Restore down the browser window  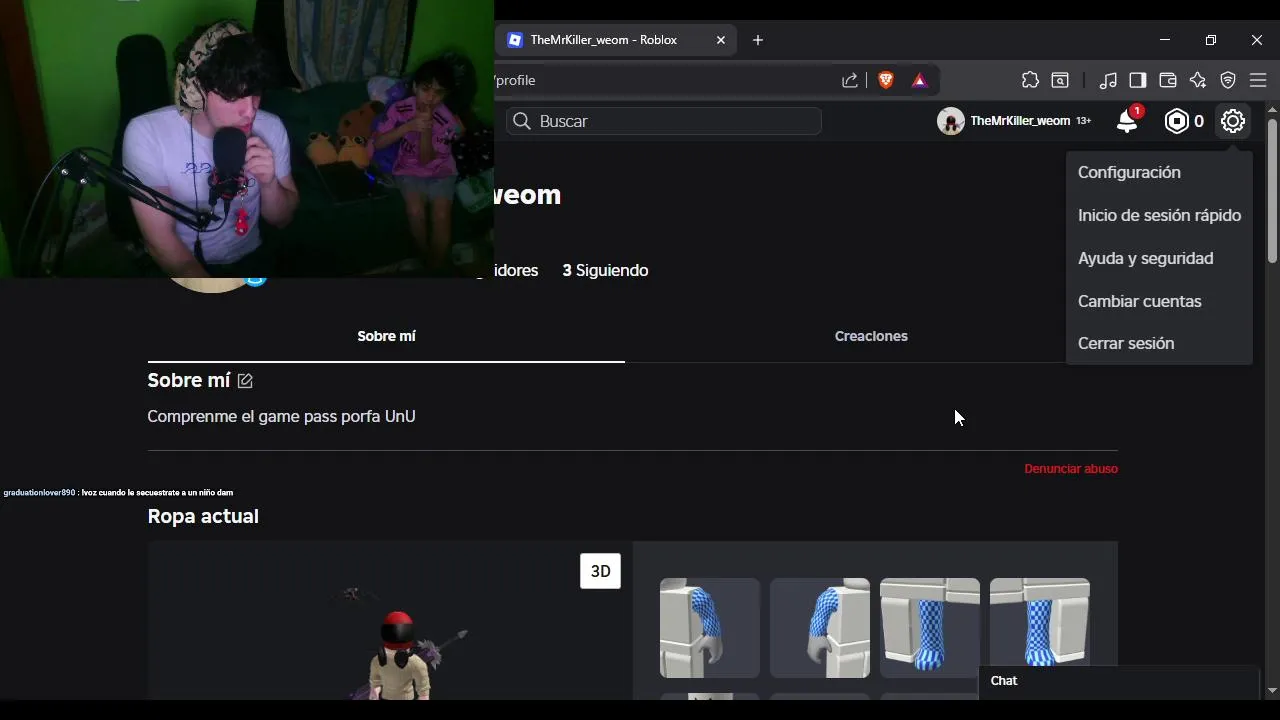point(1211,40)
